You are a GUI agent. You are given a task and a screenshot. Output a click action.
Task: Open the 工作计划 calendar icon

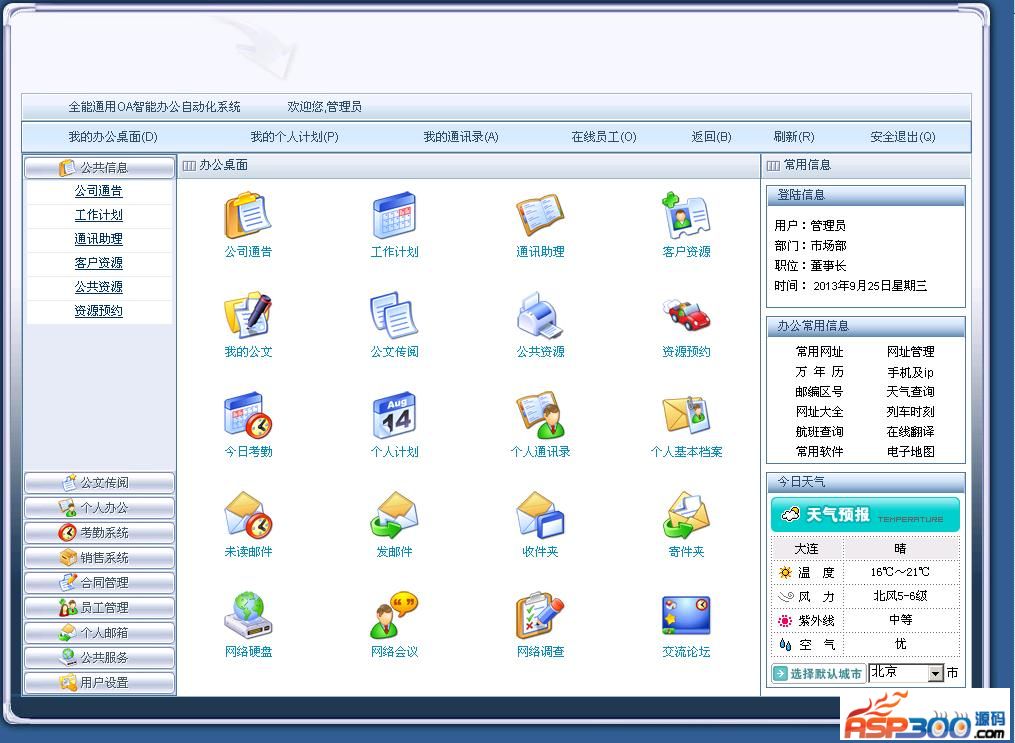click(x=394, y=216)
